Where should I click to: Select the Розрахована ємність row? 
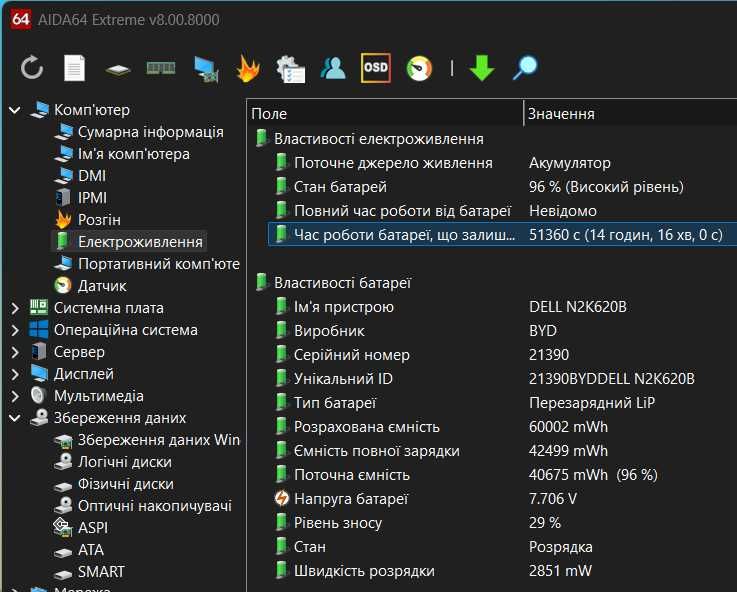502,427
